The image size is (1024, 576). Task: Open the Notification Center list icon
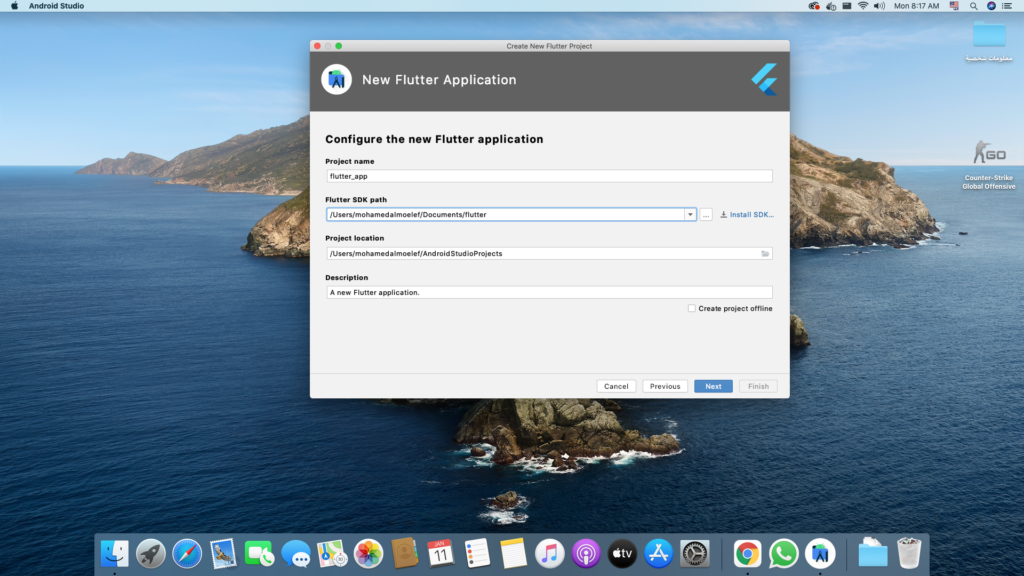[1007, 6]
